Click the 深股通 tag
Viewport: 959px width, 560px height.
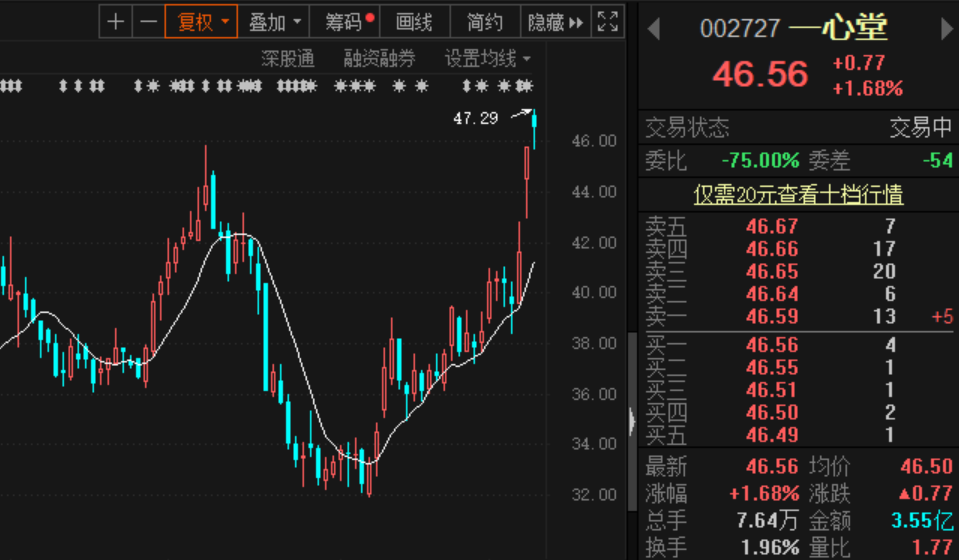pos(287,59)
